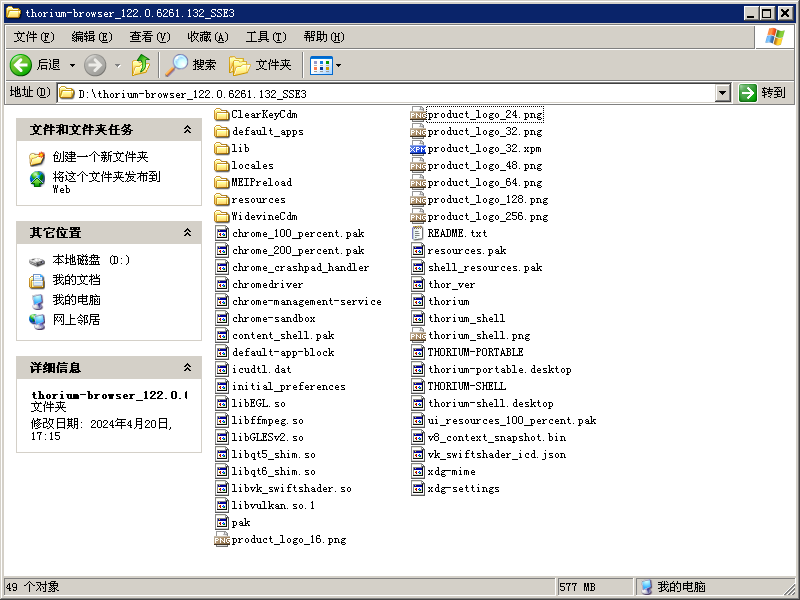Viewport: 800px width, 600px height.
Task: Select the file named initial_preferences
Action: 288,387
